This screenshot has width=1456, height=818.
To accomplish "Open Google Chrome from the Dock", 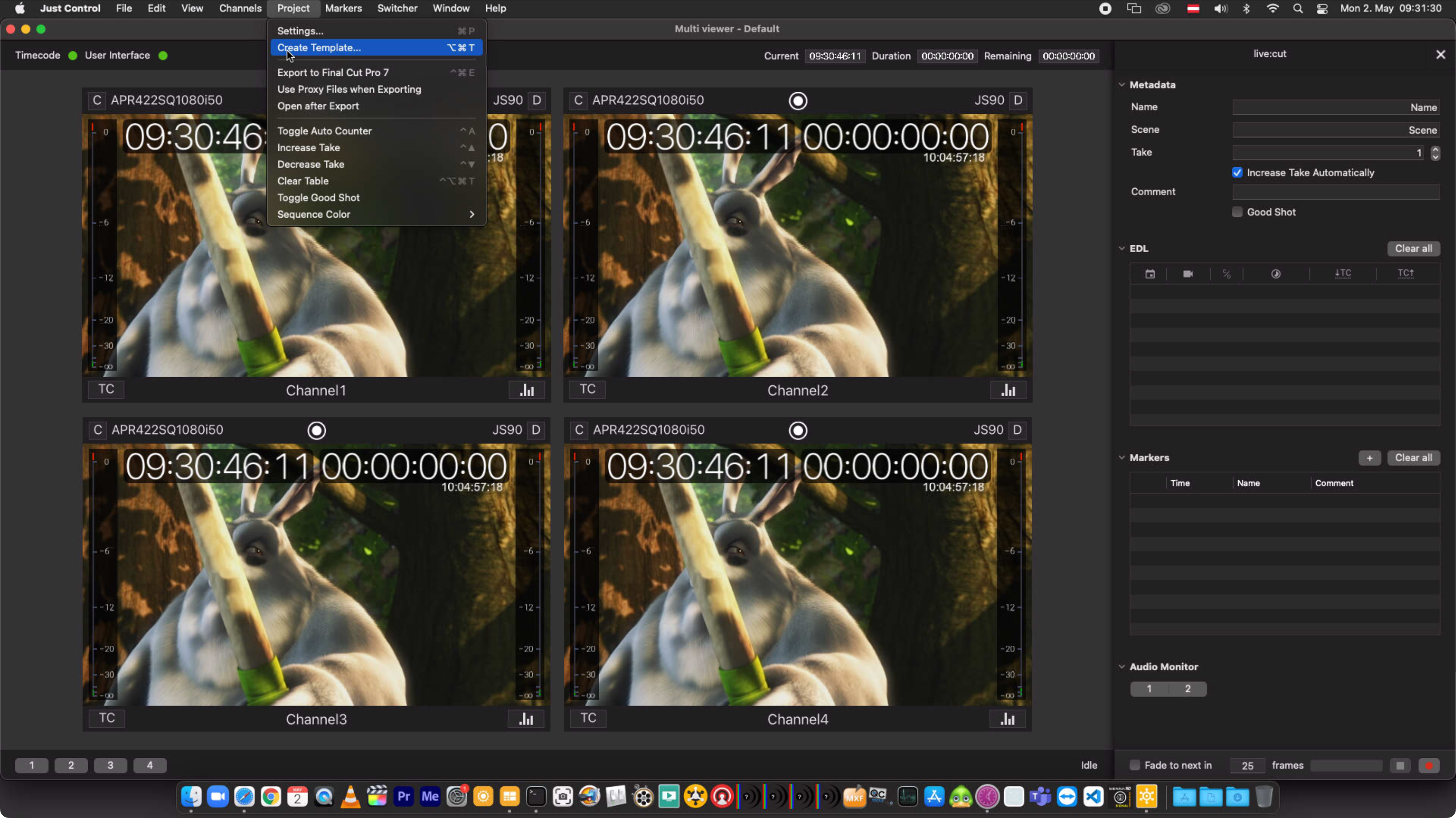I will pyautogui.click(x=271, y=796).
